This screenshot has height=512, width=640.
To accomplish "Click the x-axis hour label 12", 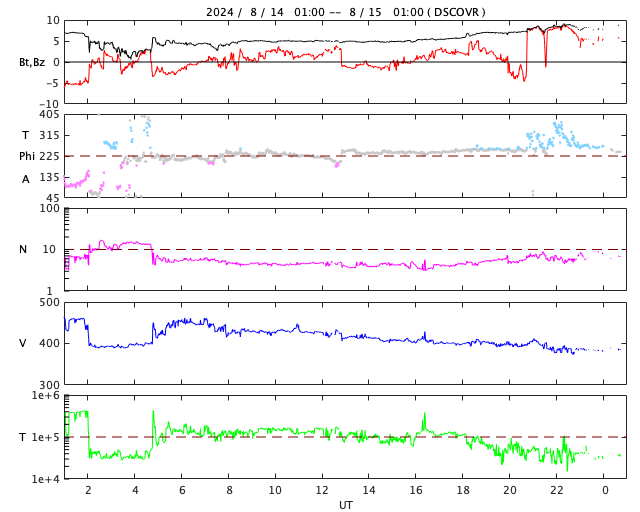I will pyautogui.click(x=322, y=490).
